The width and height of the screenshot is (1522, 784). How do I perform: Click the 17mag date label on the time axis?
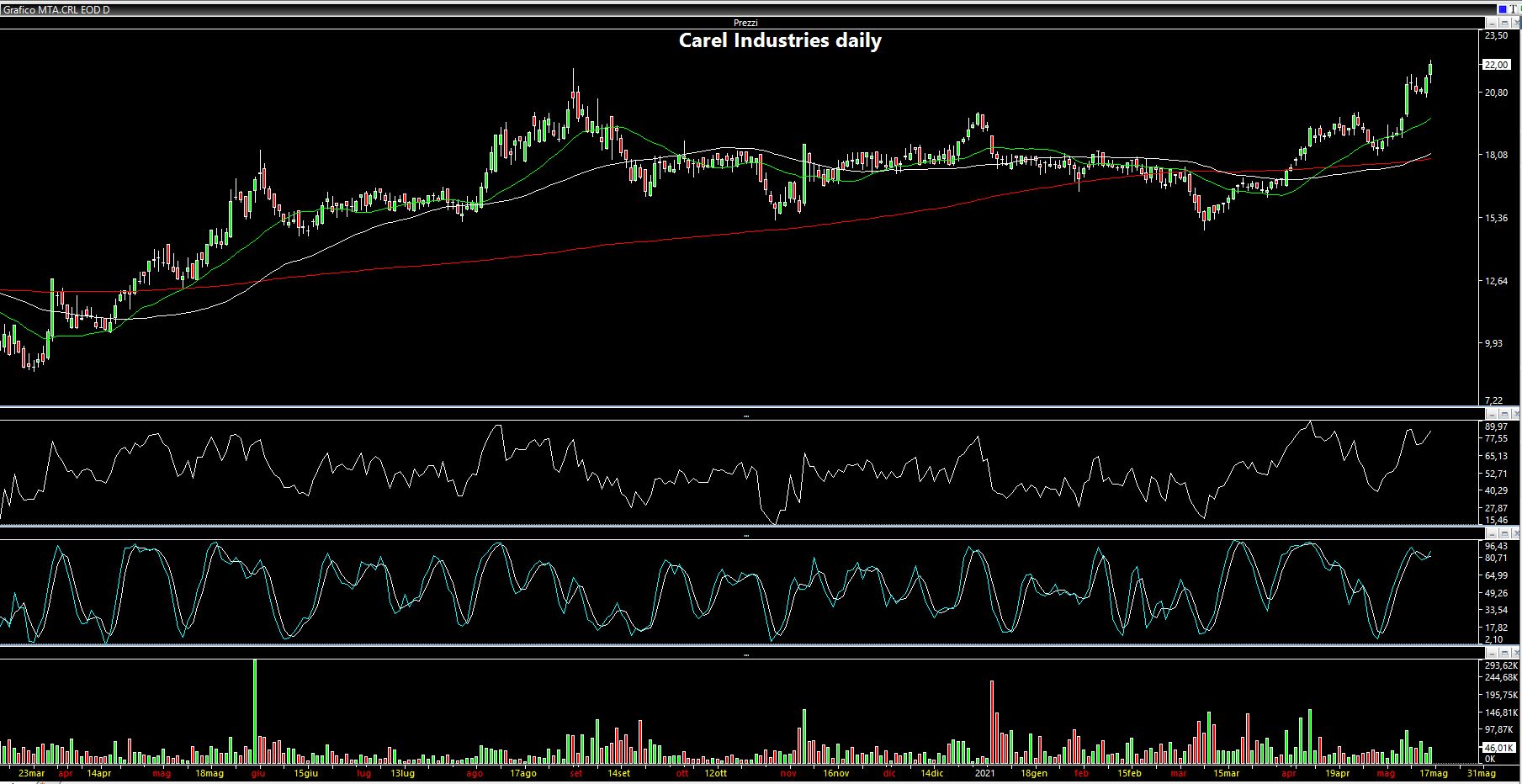(x=1434, y=773)
